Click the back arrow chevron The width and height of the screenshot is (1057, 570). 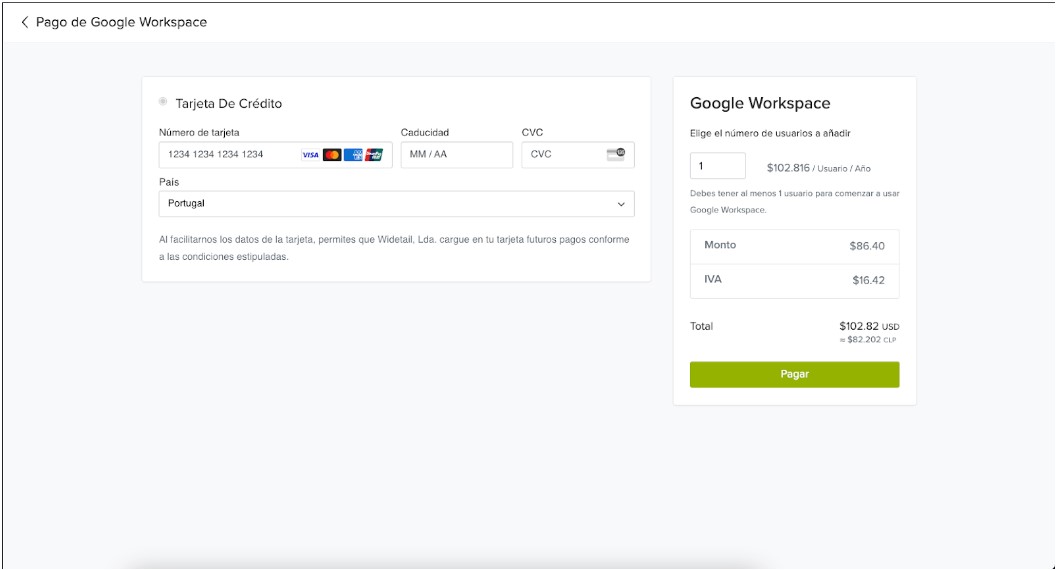tap(25, 22)
